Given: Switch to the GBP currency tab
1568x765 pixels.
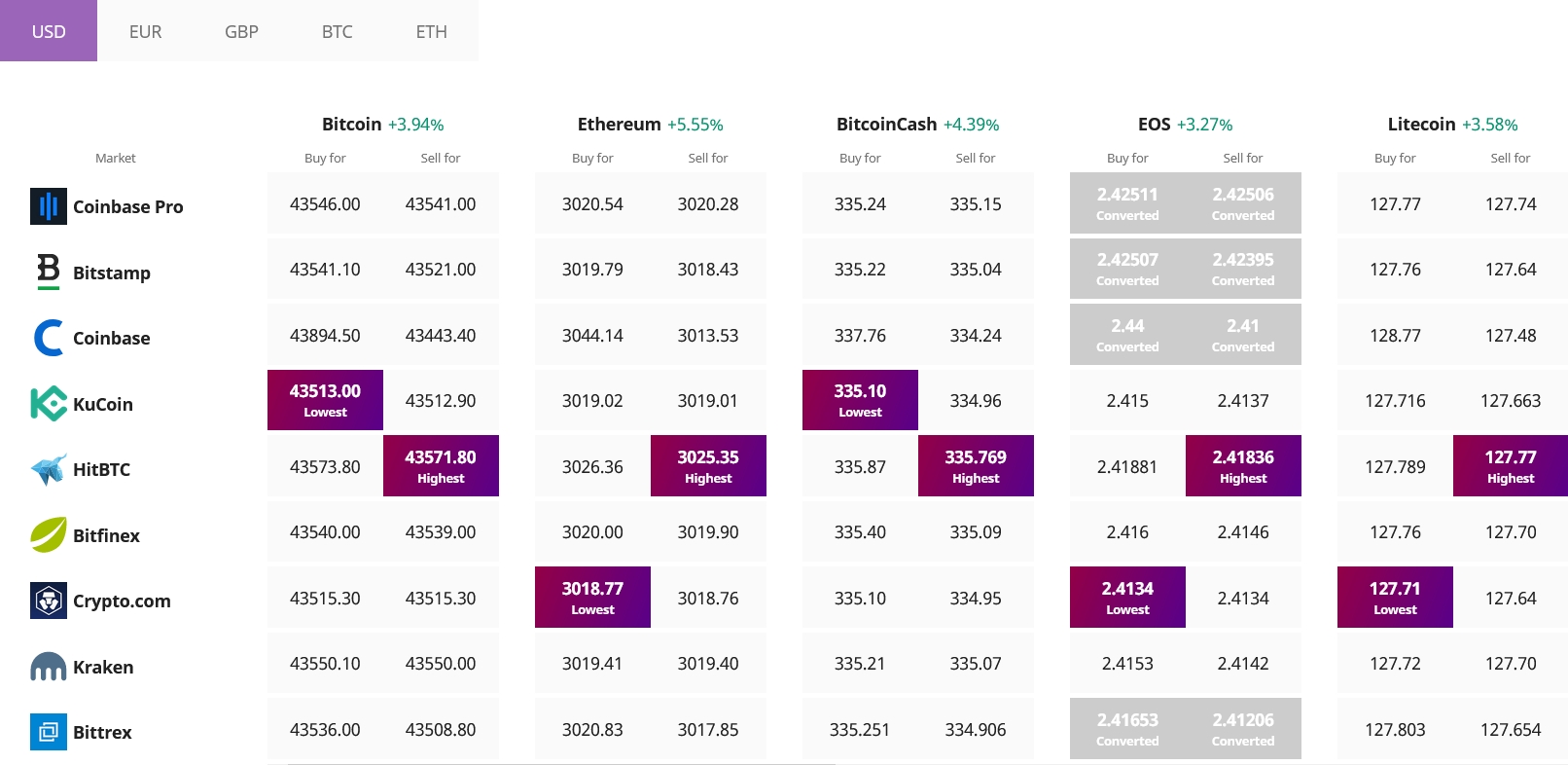Looking at the screenshot, I should [241, 31].
